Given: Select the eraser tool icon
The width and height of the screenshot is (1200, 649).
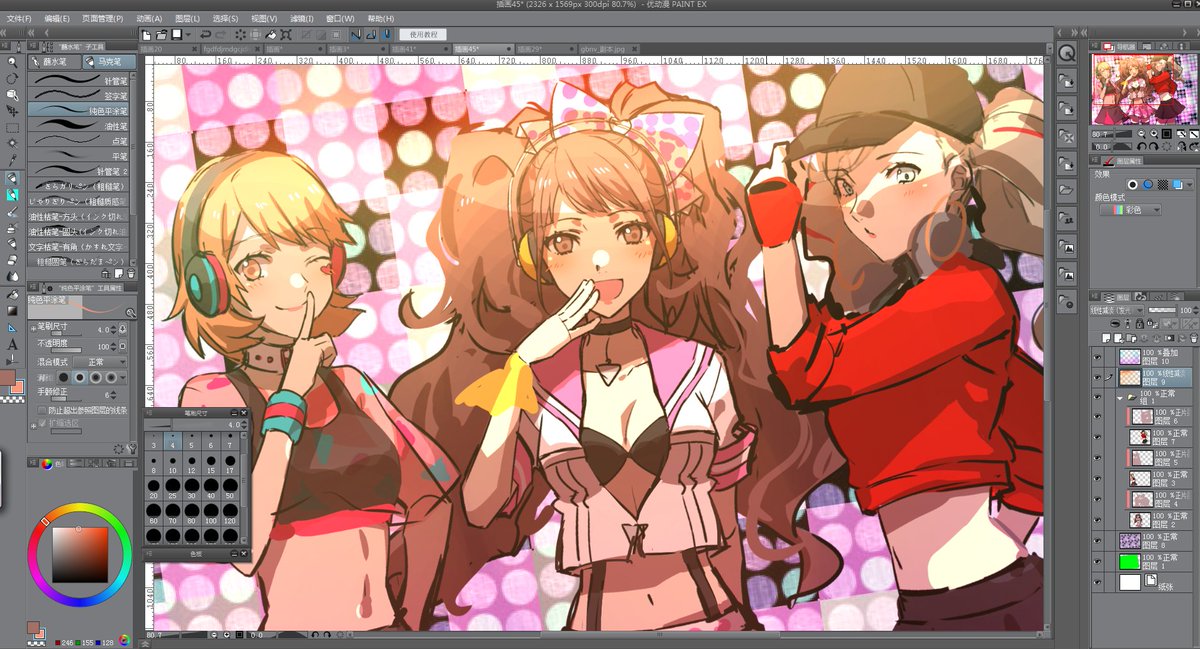Looking at the screenshot, I should [12, 260].
